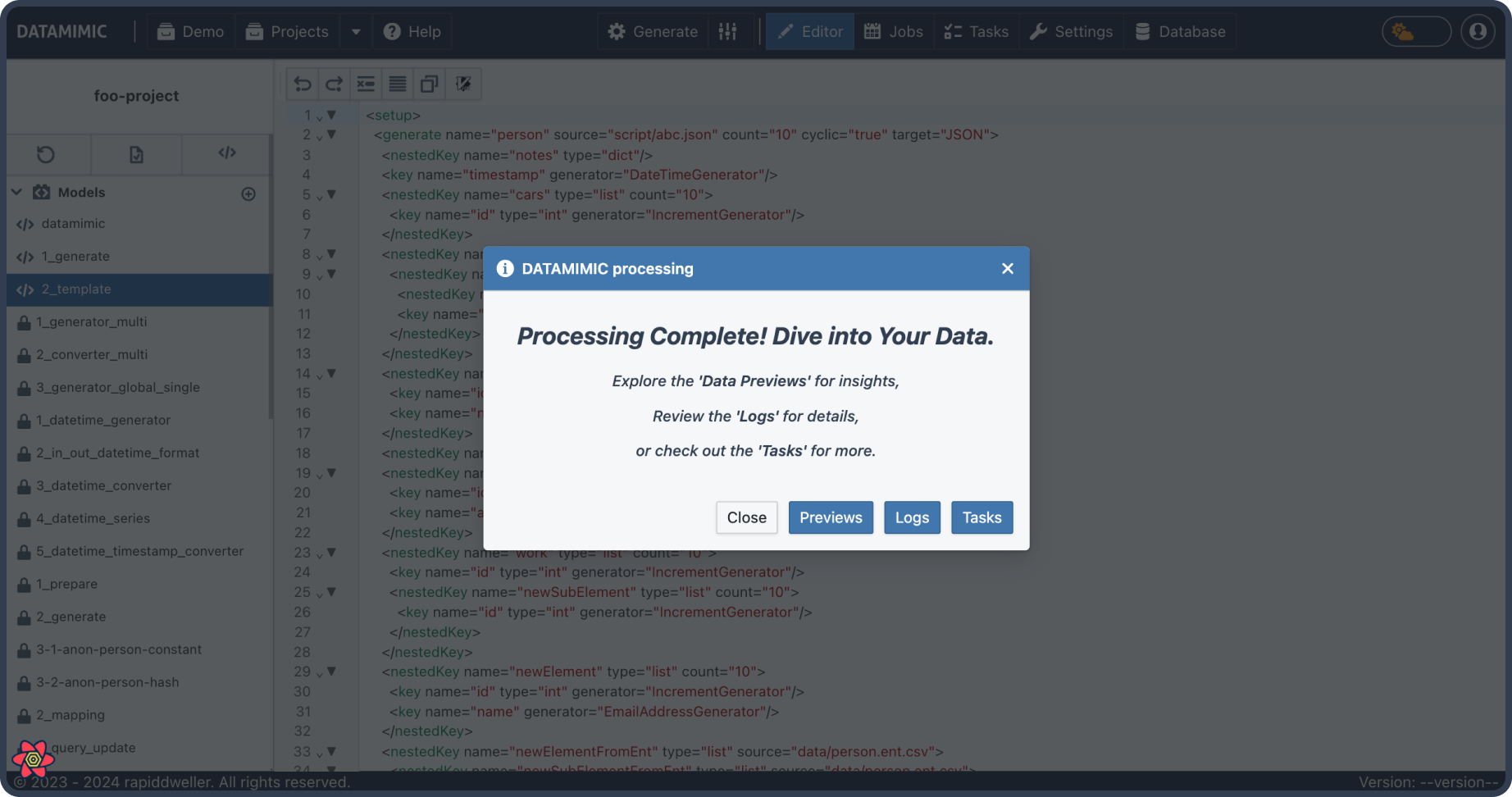This screenshot has width=1512, height=797.
Task: Click the refresh icon under foo-project
Action: [46, 154]
